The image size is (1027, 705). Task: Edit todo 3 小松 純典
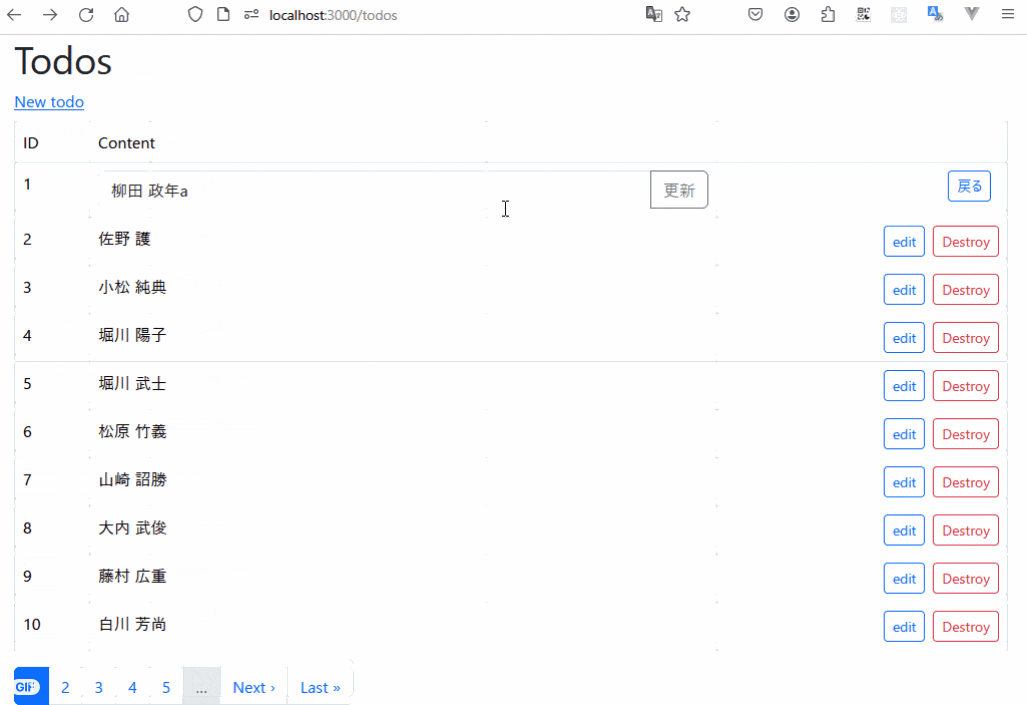click(904, 290)
